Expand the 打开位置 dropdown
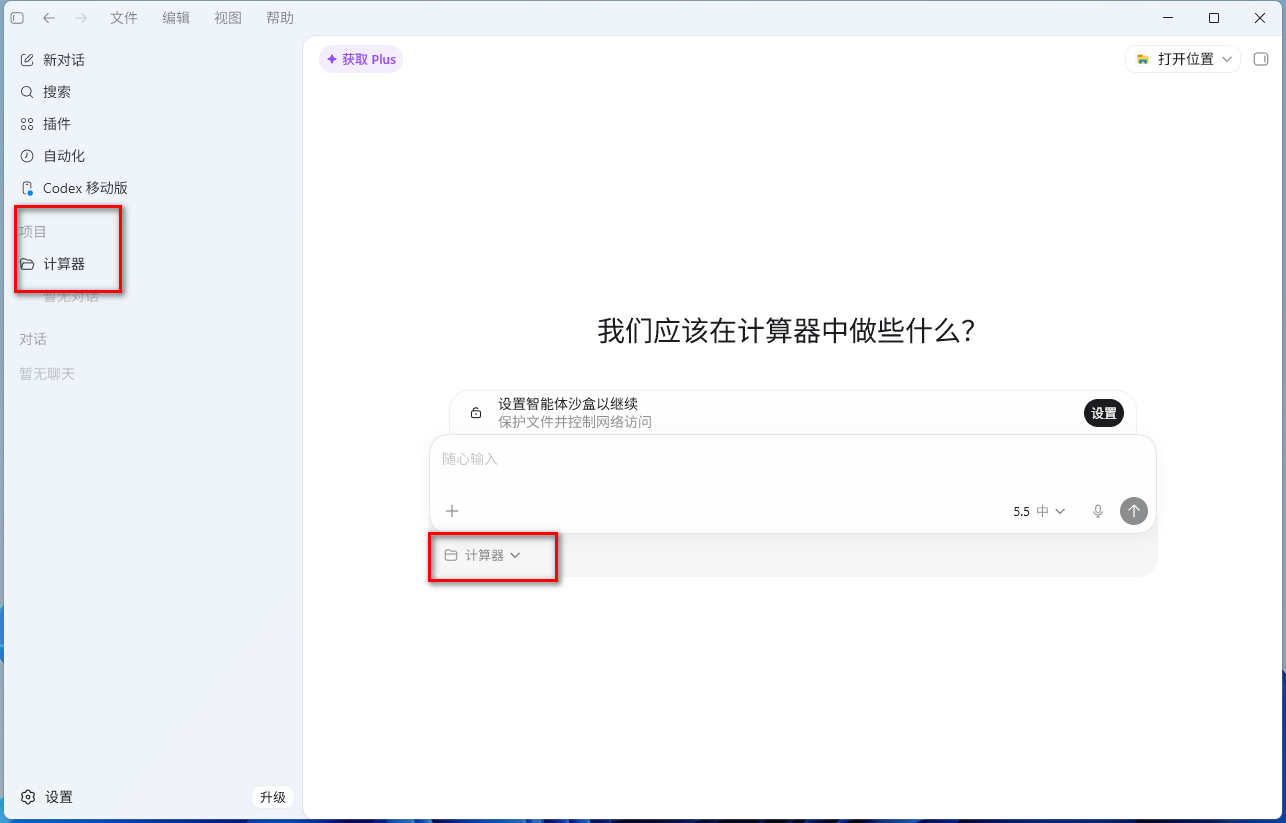The height and width of the screenshot is (823, 1286). (1183, 59)
